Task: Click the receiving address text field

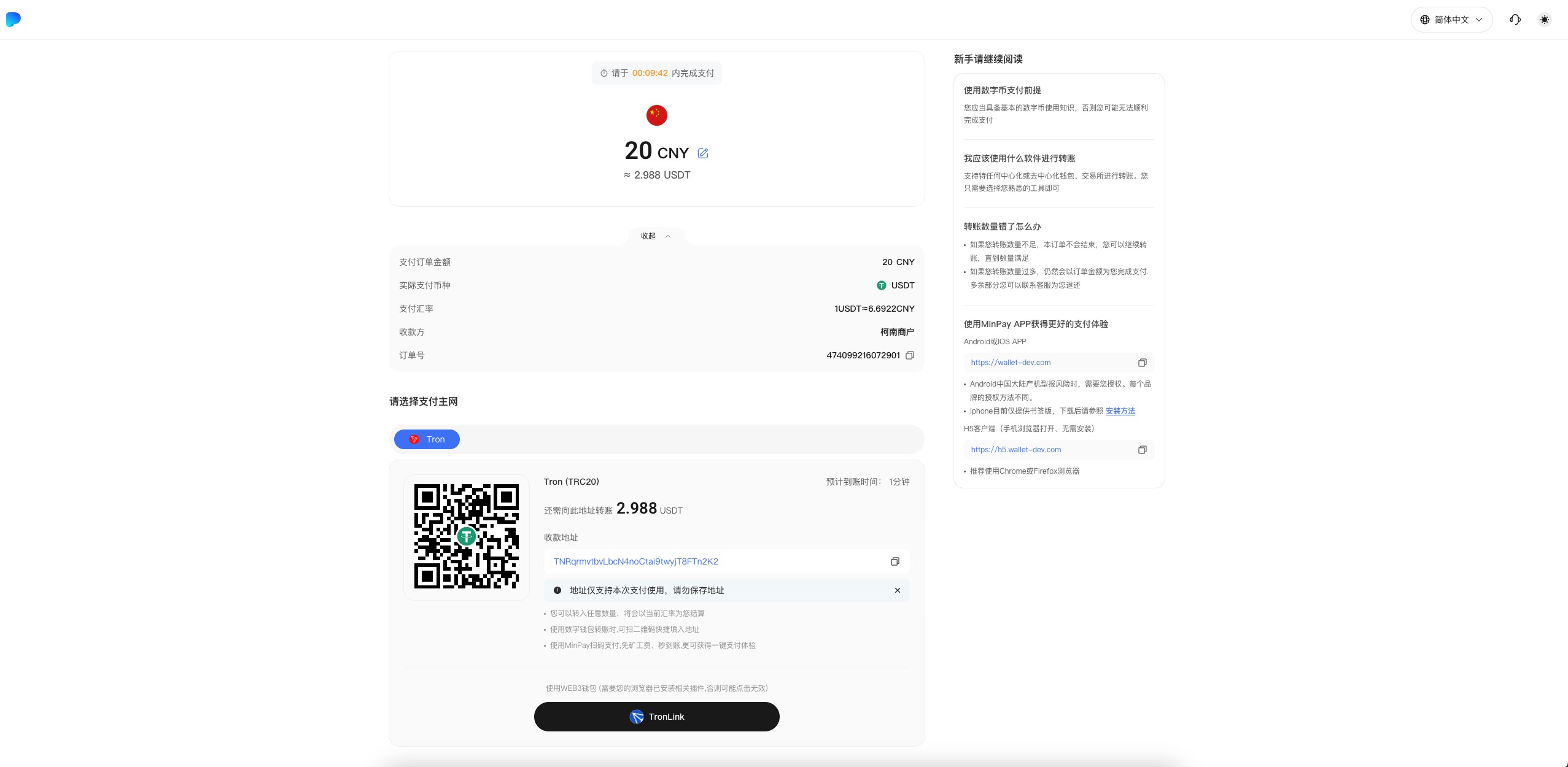Action: click(635, 561)
